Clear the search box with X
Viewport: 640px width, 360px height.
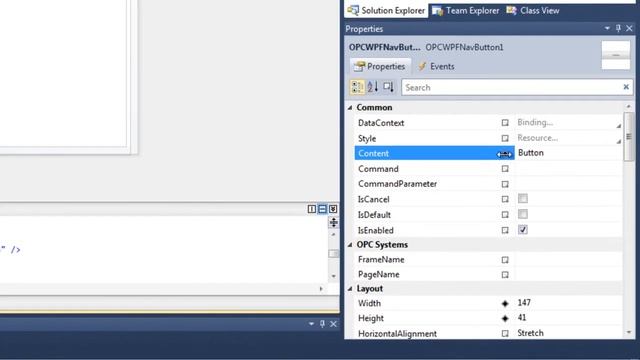pyautogui.click(x=626, y=87)
